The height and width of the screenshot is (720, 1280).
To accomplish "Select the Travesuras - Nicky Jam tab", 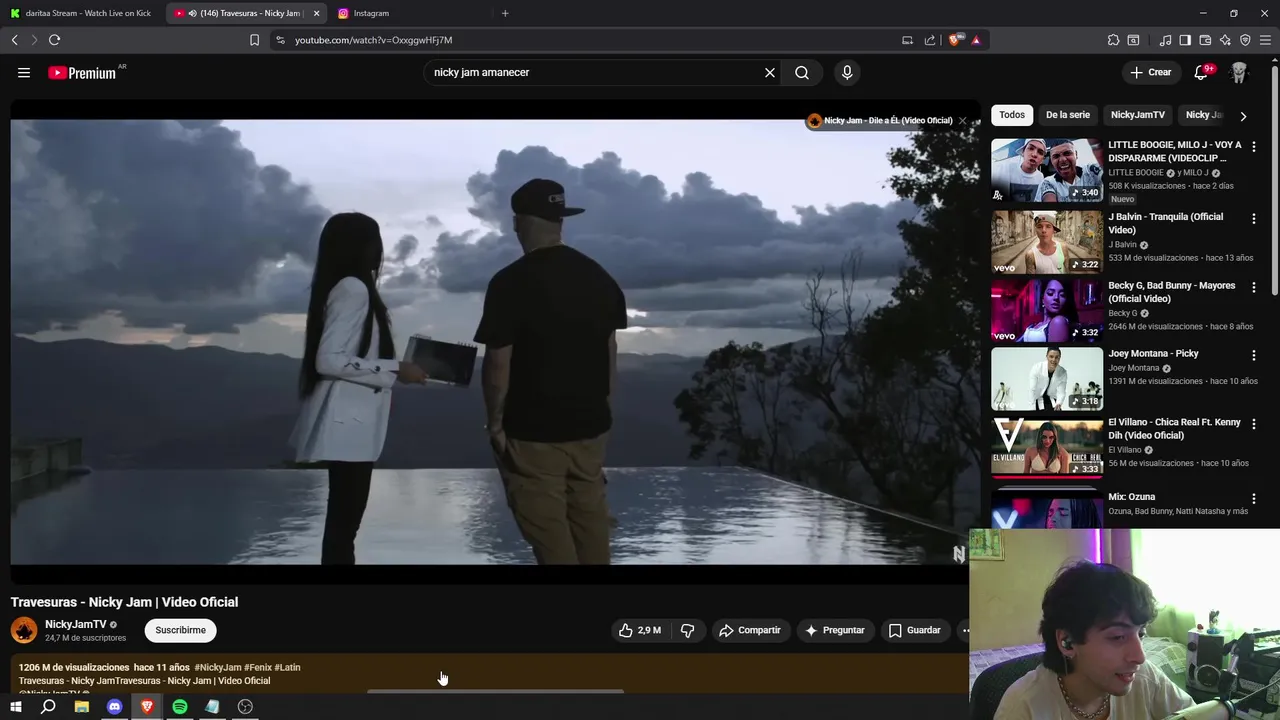I will [x=245, y=13].
